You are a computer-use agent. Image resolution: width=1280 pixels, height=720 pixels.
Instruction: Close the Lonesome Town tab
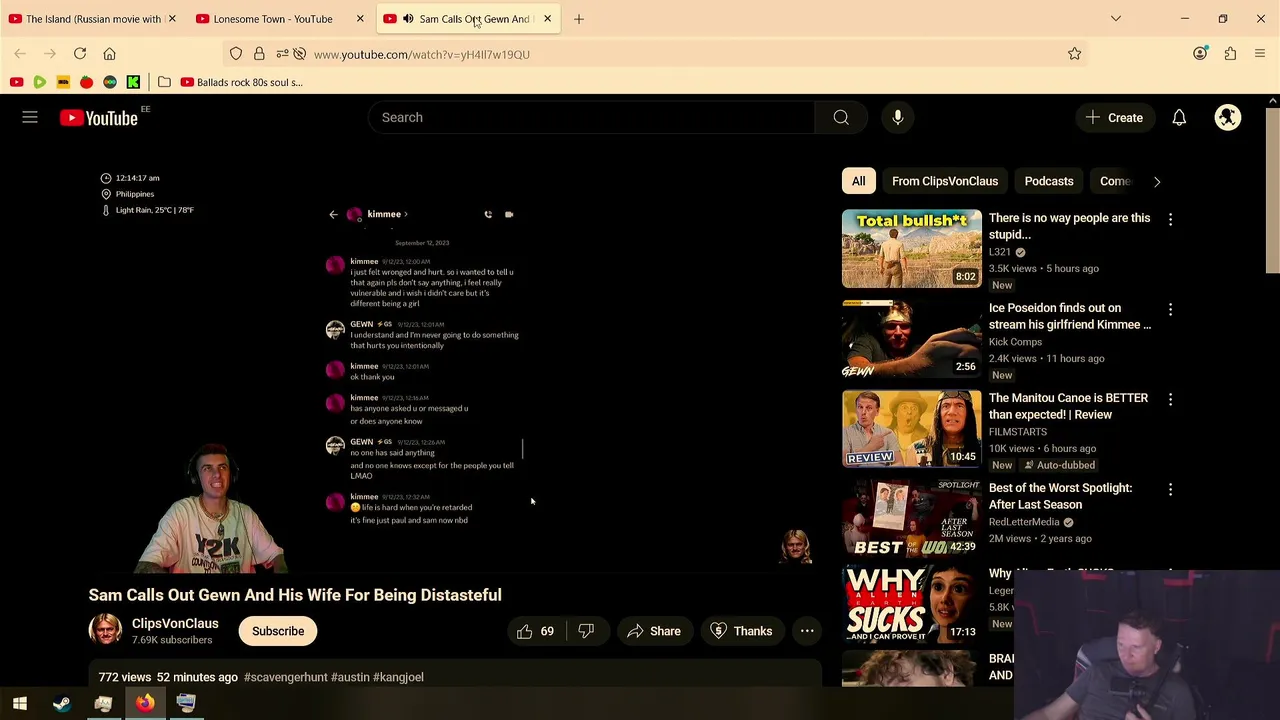[360, 19]
